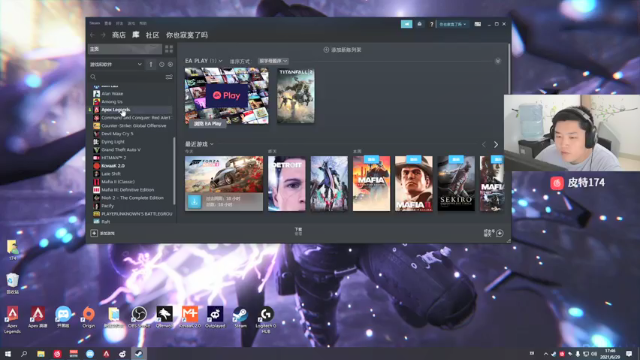Click the Forza Horizon download button
The width and height of the screenshot is (640, 360).
point(194,201)
